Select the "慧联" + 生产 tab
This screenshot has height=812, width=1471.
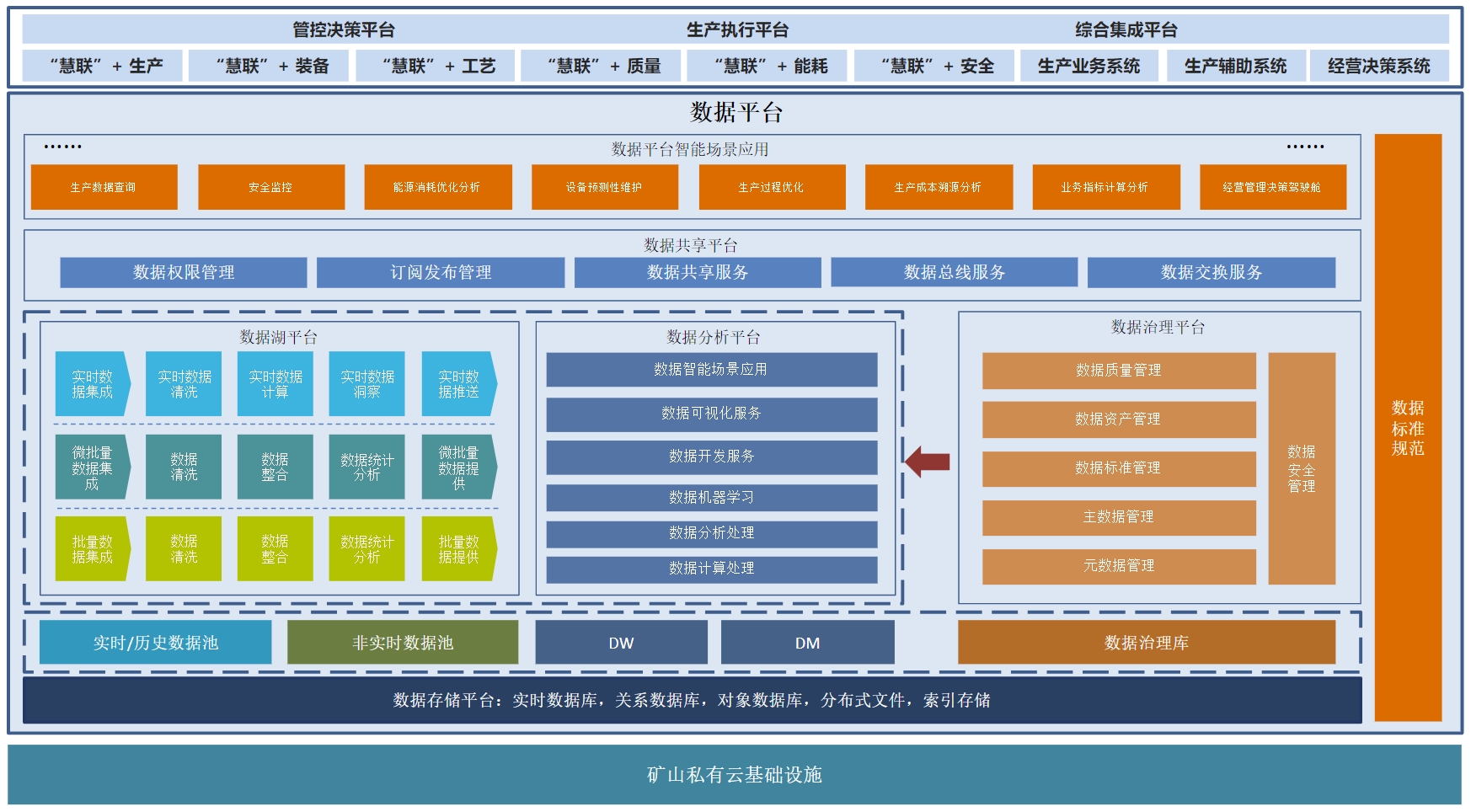tap(103, 66)
